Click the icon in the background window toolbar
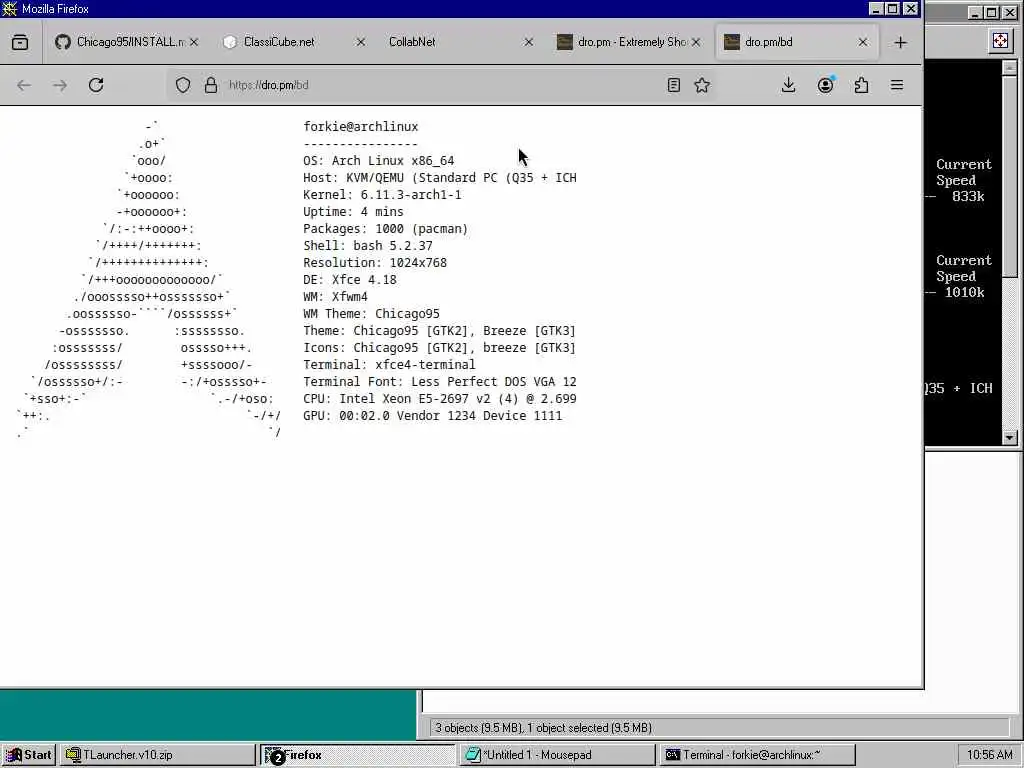Screen dimensions: 1024x768 coord(1000,42)
